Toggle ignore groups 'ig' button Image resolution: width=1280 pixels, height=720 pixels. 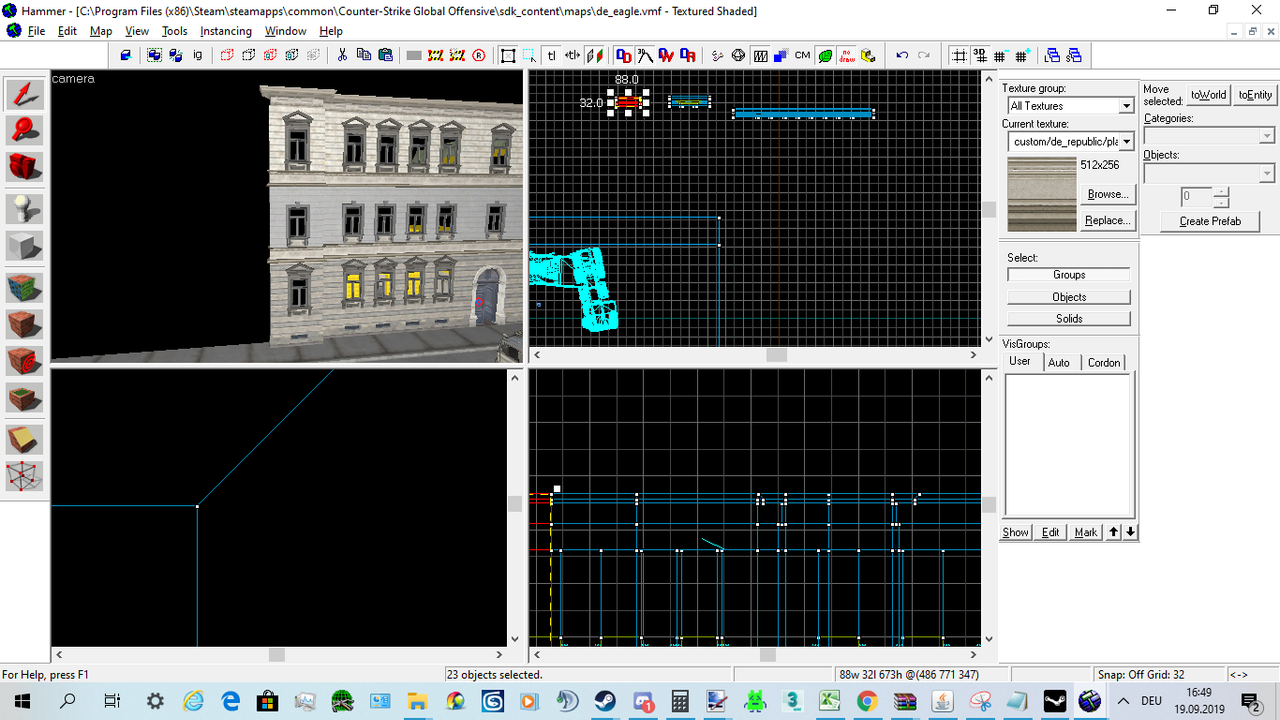198,55
